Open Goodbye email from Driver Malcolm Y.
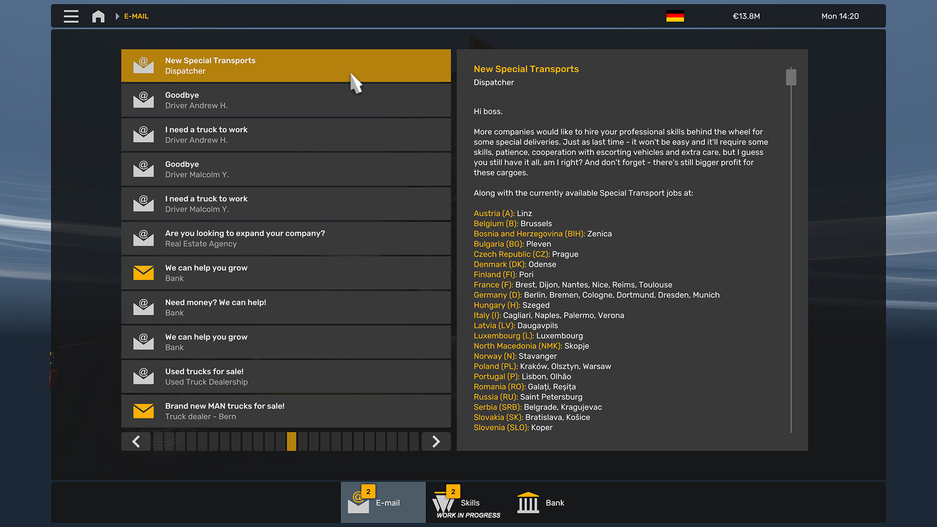Viewport: 937px width, 527px height. point(286,170)
